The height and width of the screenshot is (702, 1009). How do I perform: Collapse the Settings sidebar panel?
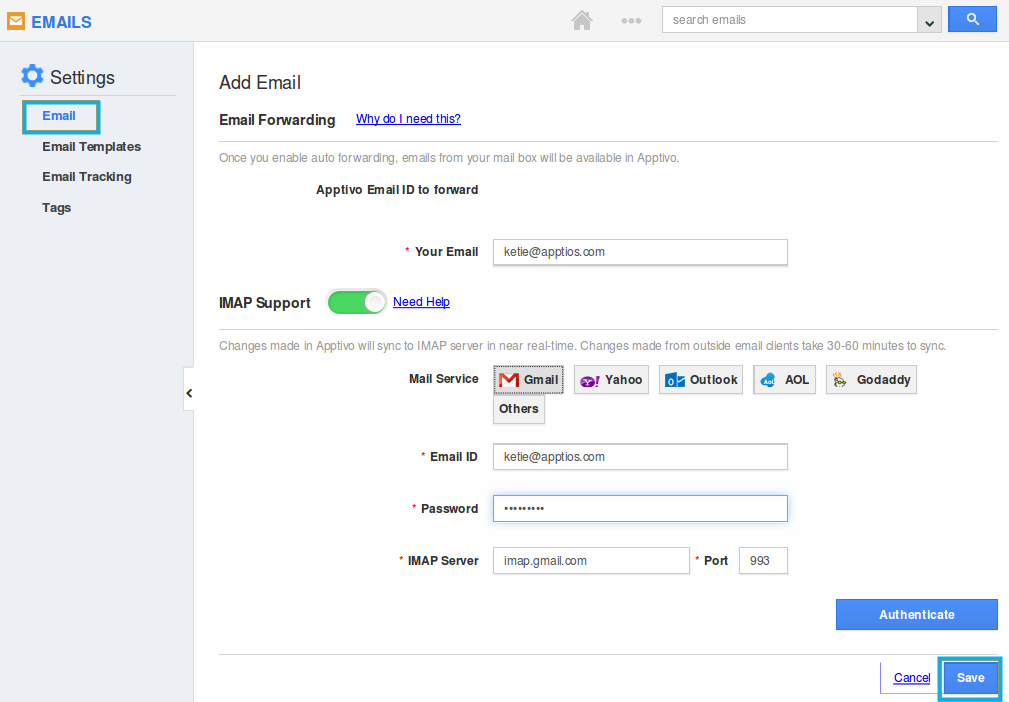[x=189, y=391]
